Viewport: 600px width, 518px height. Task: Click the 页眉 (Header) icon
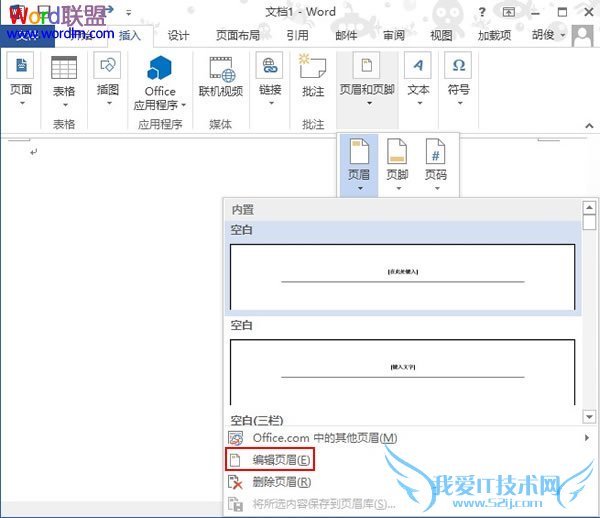(359, 151)
